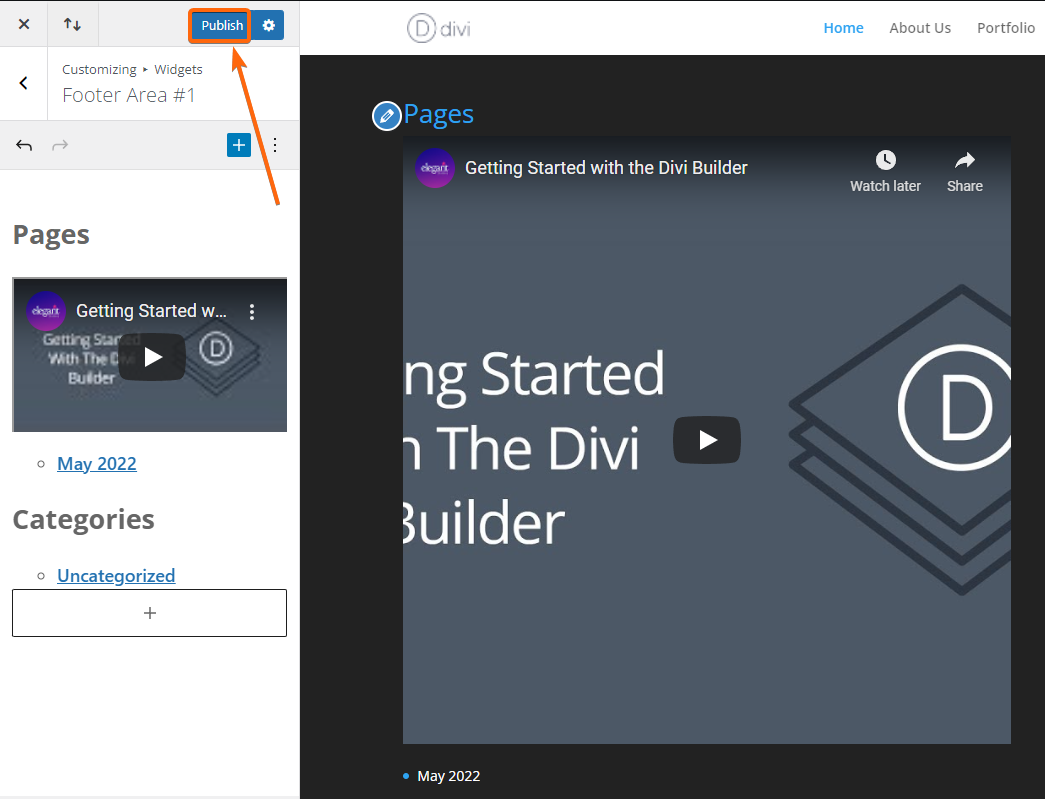
Task: Open the Uncategorized category link
Action: tap(116, 576)
